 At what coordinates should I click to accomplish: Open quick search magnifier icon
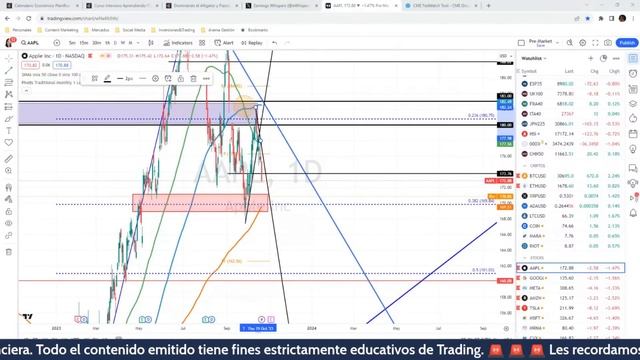click(x=569, y=43)
